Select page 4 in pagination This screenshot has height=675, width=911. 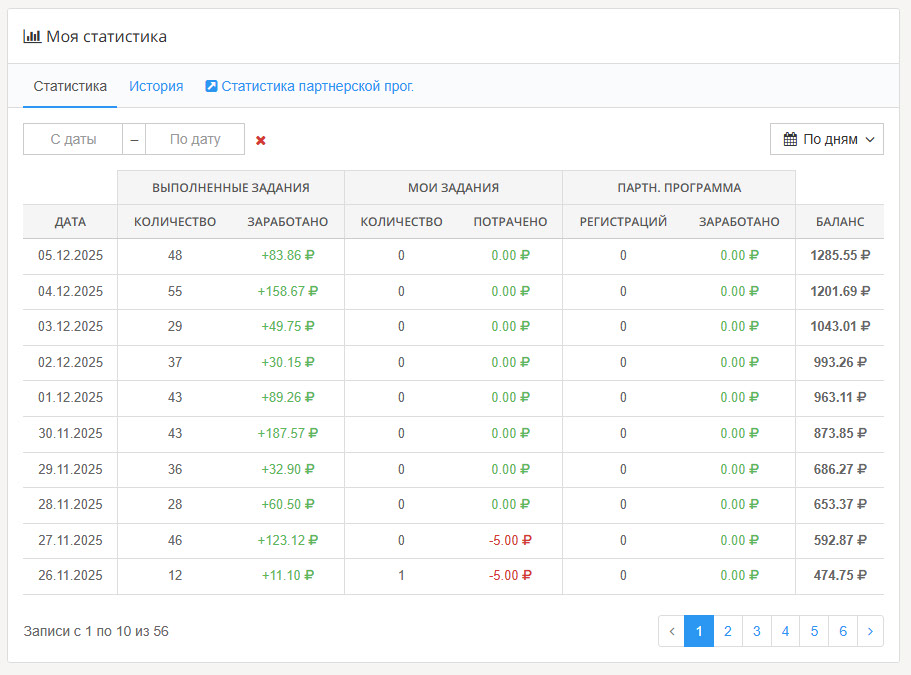click(x=786, y=631)
